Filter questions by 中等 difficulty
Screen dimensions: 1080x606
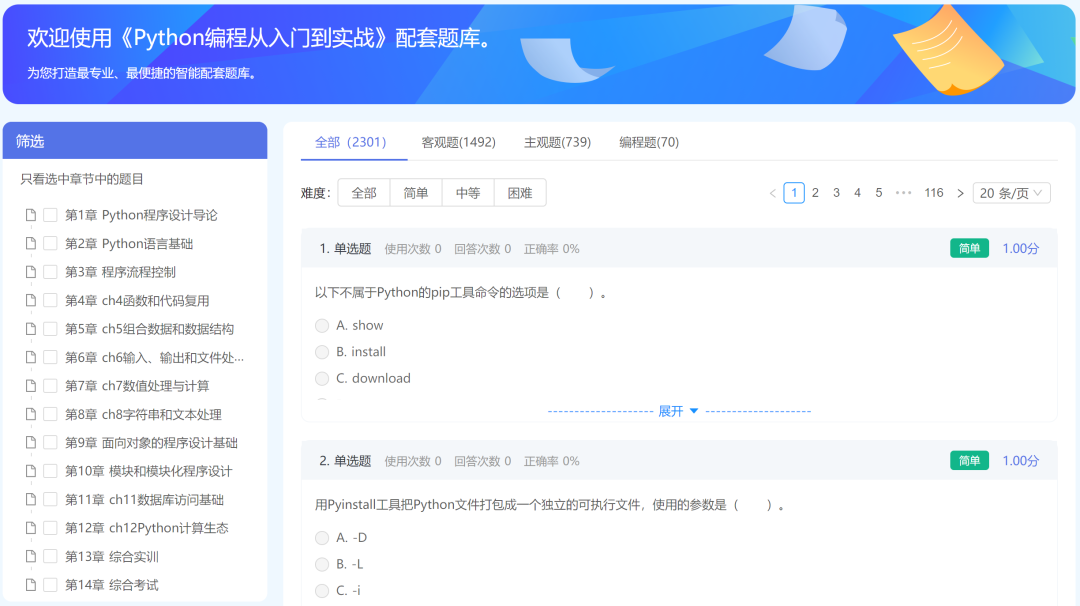pos(468,192)
